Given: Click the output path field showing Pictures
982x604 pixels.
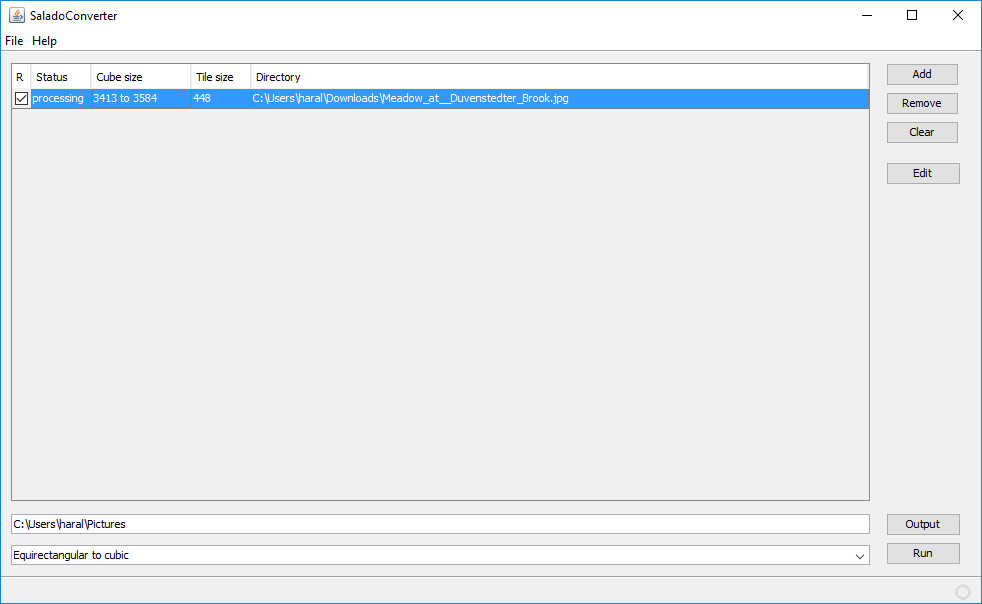Looking at the screenshot, I should [x=440, y=524].
